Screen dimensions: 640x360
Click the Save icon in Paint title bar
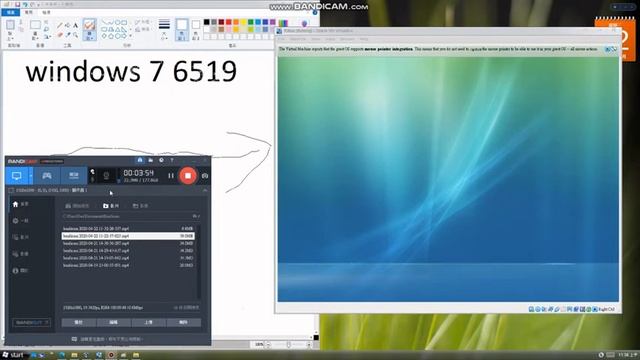[x=18, y=4]
